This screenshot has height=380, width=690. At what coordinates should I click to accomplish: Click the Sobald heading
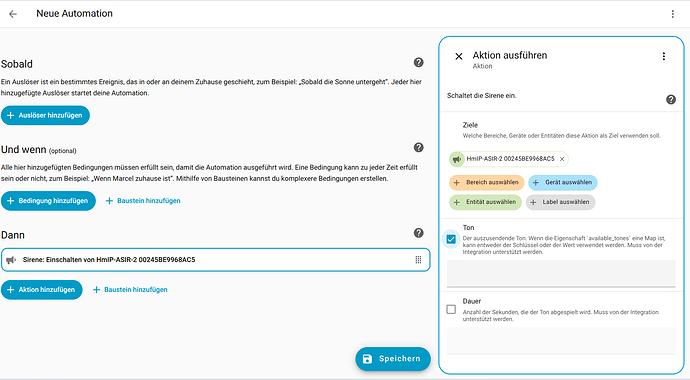(x=17, y=64)
